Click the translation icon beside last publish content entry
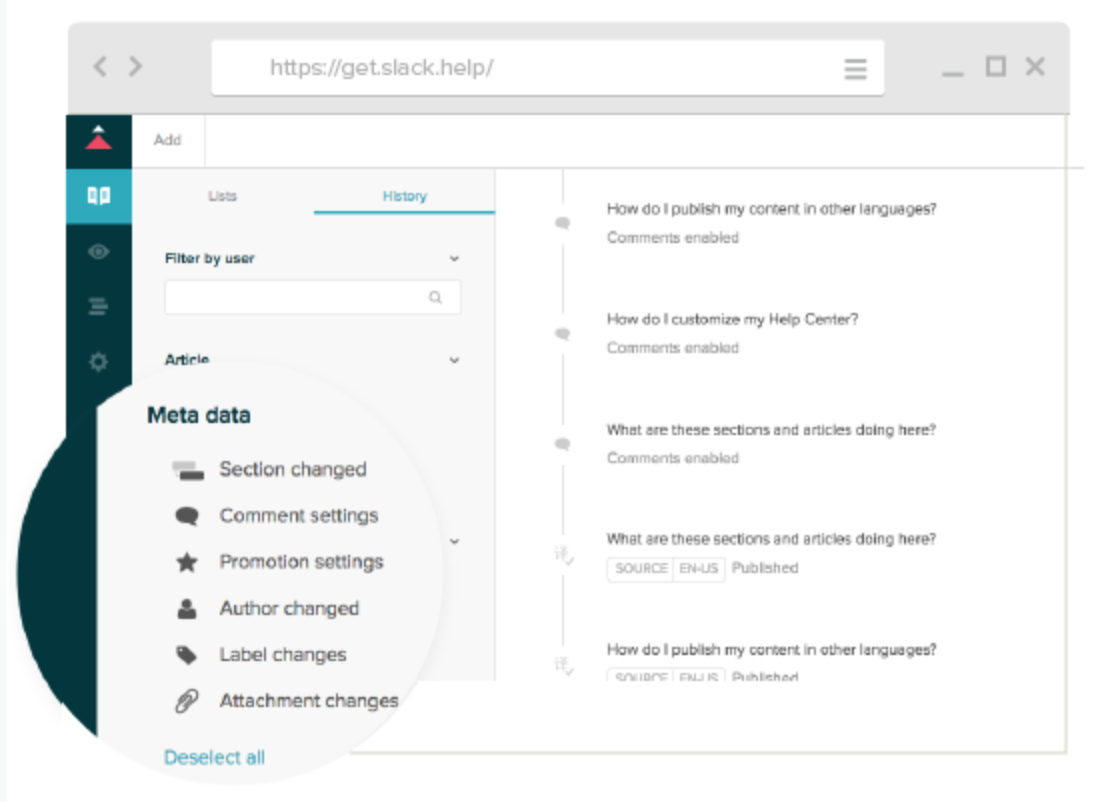This screenshot has width=1102, height=802. [564, 665]
